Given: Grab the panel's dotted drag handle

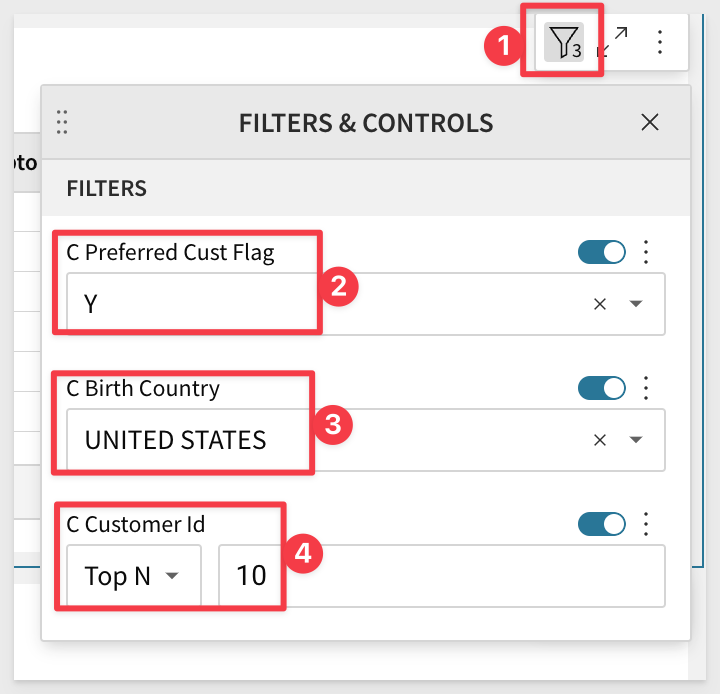Looking at the screenshot, I should [62, 122].
